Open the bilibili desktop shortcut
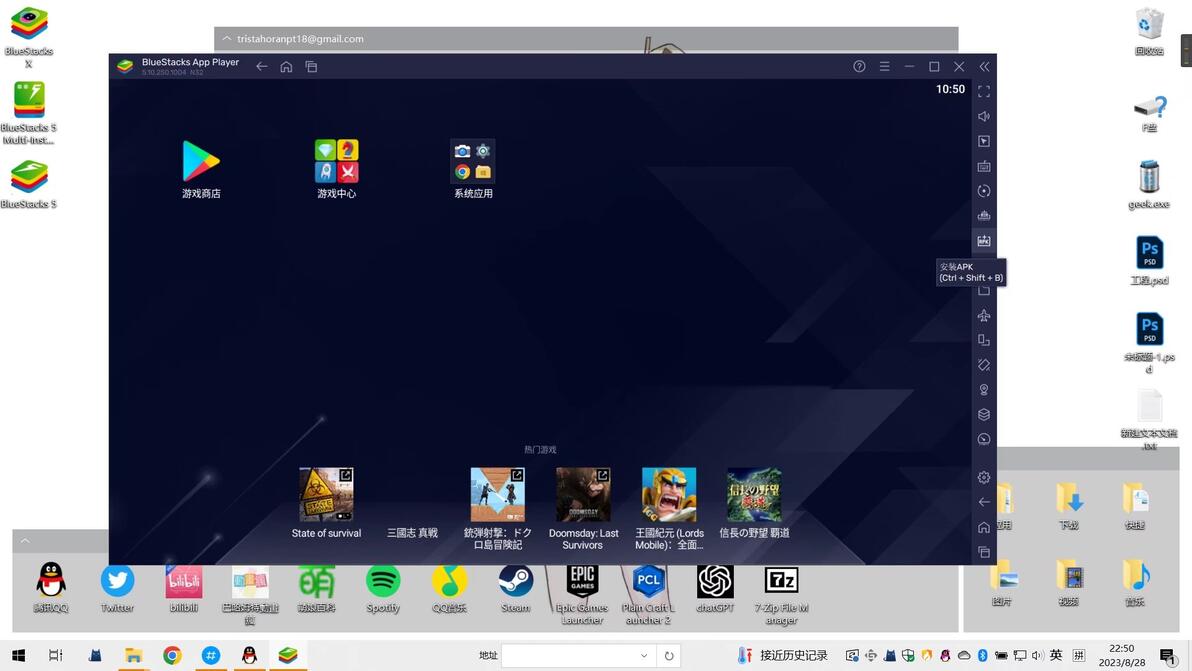 (184, 587)
